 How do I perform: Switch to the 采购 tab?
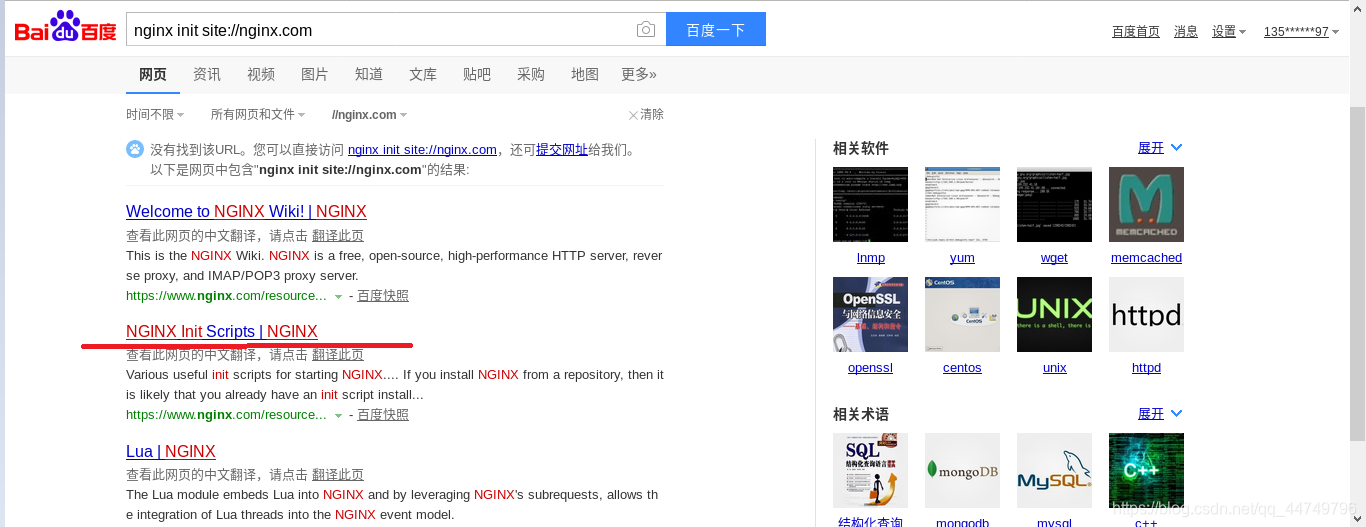point(531,74)
